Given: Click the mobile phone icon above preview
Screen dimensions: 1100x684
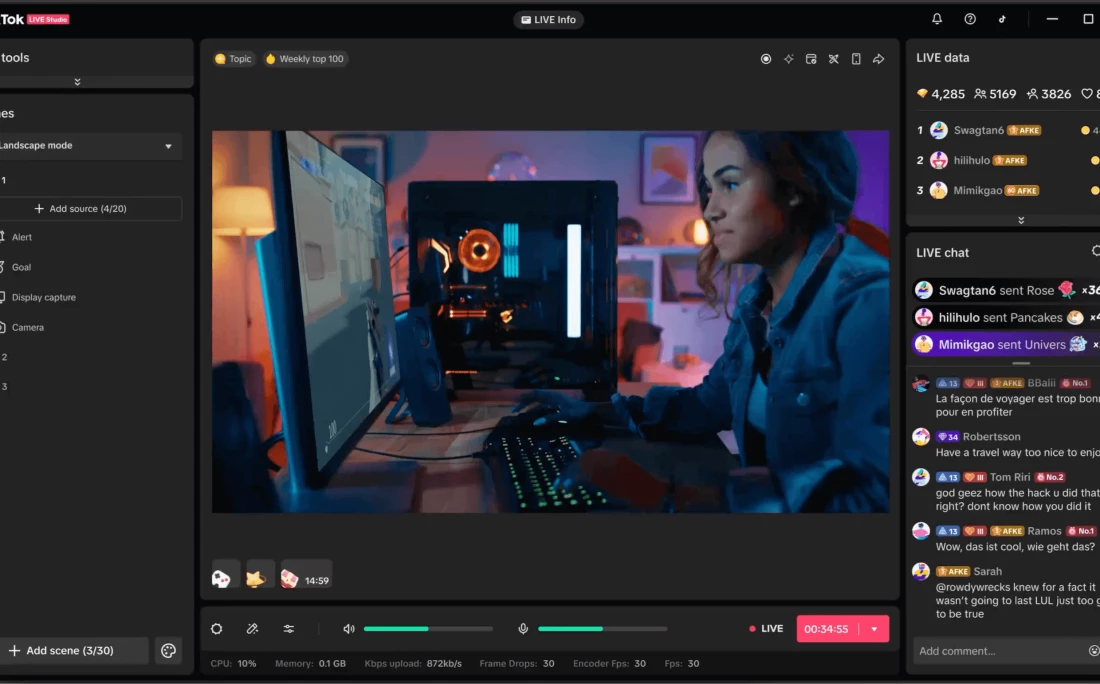Looking at the screenshot, I should click(856, 59).
